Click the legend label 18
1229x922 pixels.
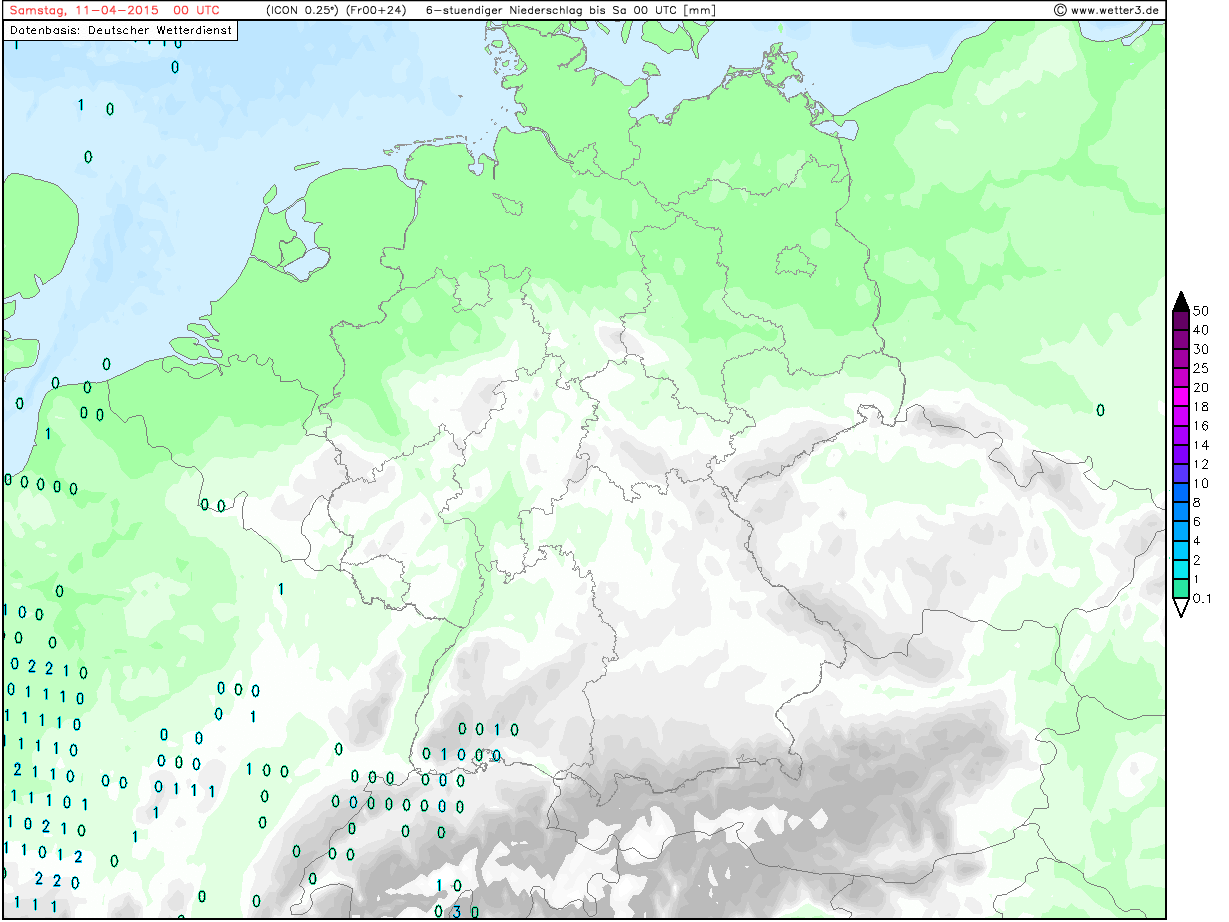click(x=1201, y=407)
